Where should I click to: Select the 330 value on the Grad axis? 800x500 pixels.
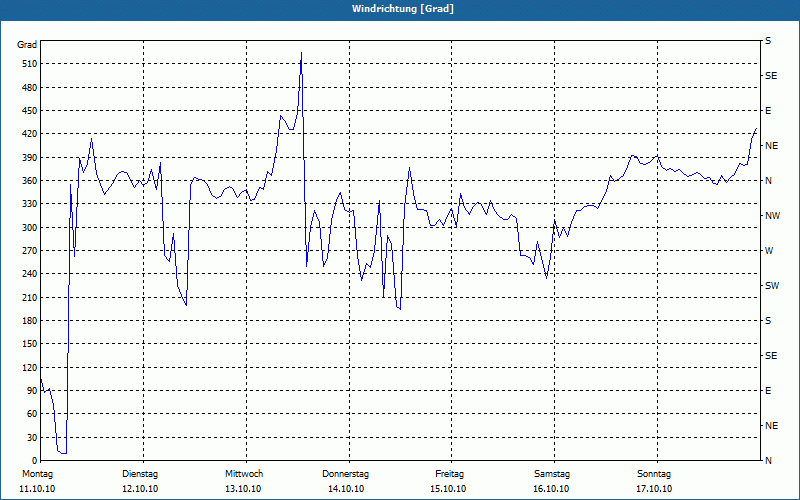(30, 204)
